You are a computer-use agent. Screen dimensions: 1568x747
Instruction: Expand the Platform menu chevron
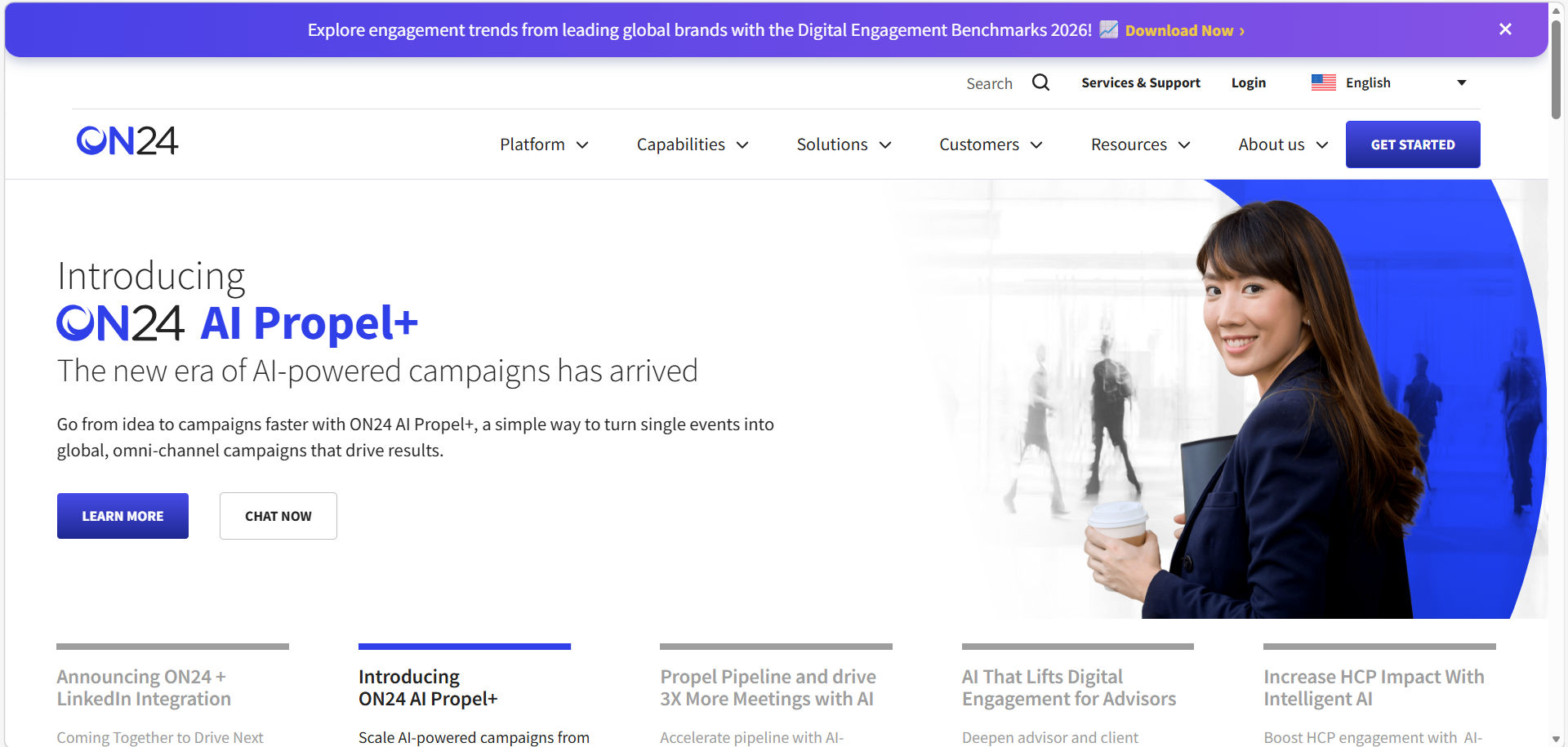point(582,145)
